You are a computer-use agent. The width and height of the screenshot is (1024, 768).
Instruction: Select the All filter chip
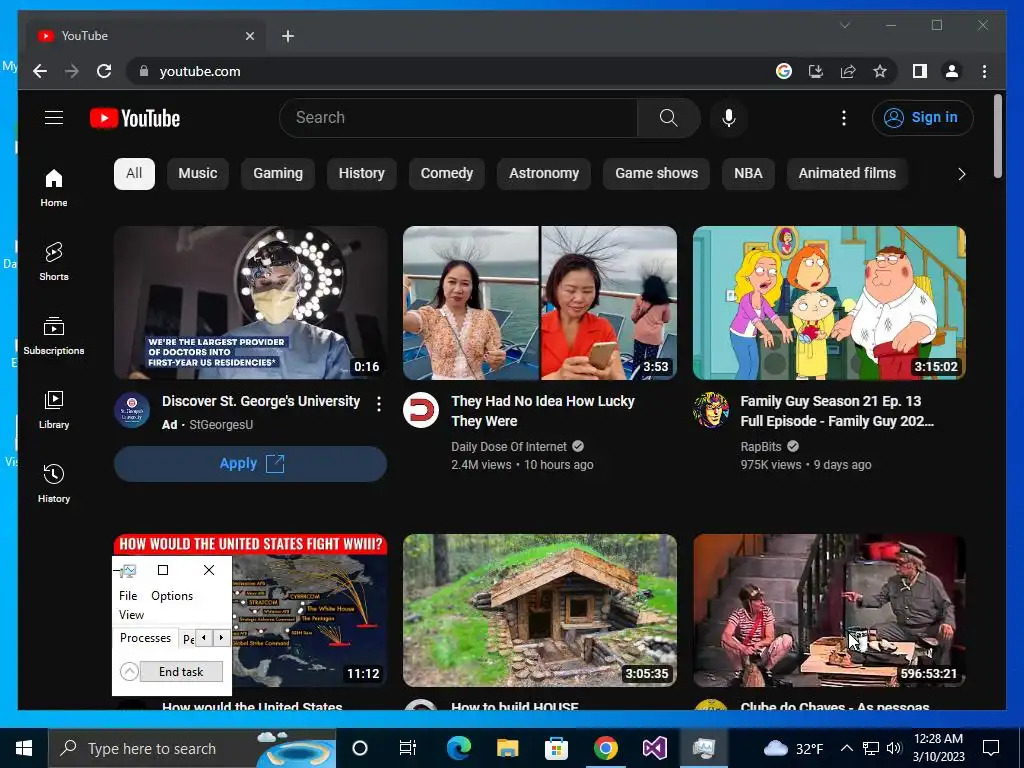134,174
